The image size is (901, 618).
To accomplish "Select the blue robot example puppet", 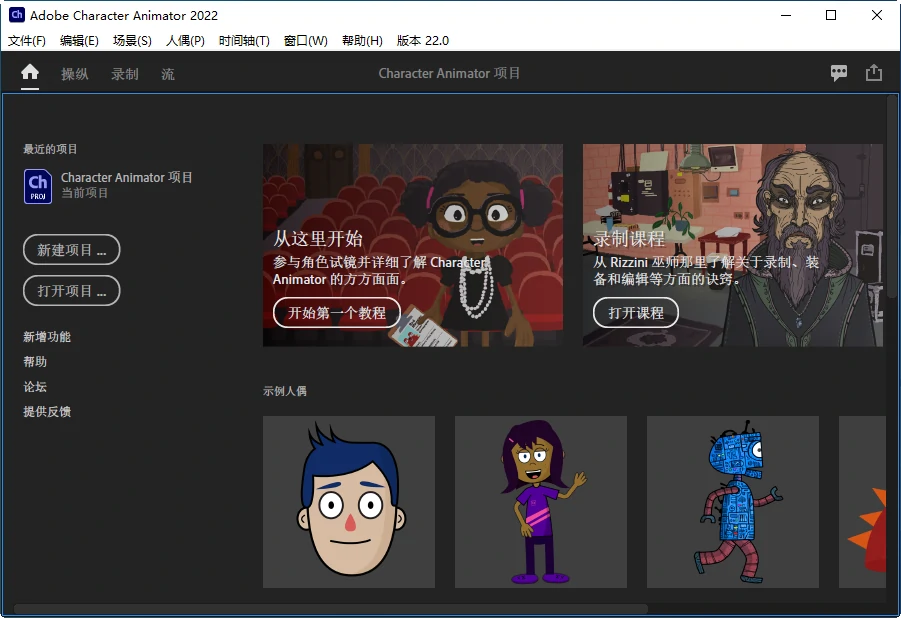I will 733,502.
